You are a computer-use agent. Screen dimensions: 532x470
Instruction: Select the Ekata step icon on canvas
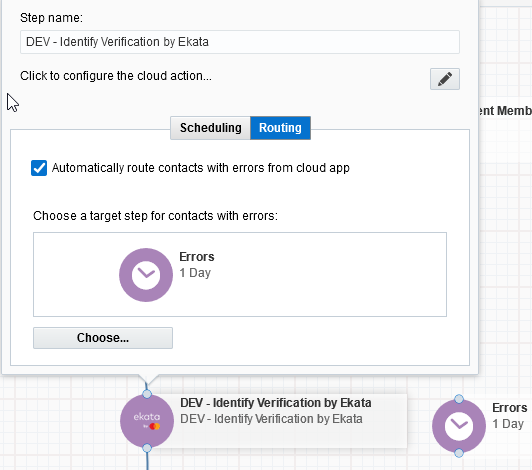[x=147, y=421]
